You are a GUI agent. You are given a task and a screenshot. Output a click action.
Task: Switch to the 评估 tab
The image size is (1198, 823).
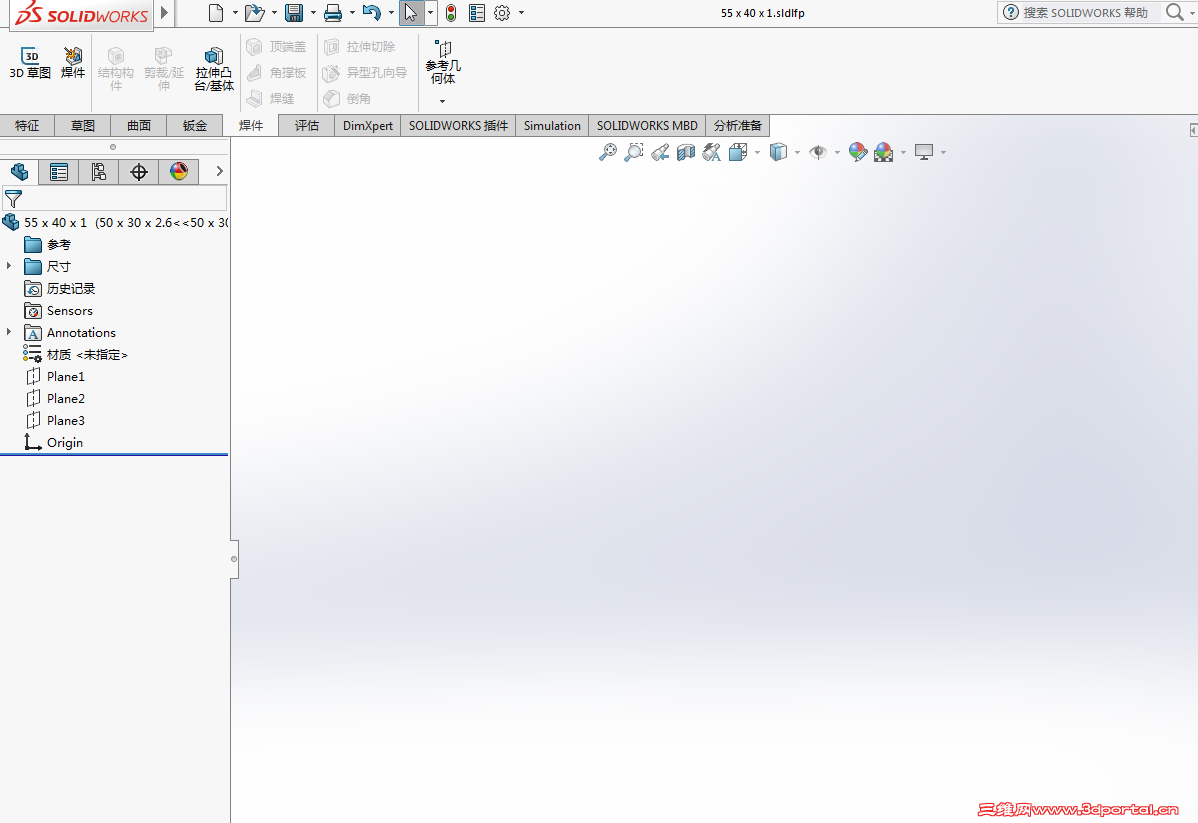(x=306, y=125)
